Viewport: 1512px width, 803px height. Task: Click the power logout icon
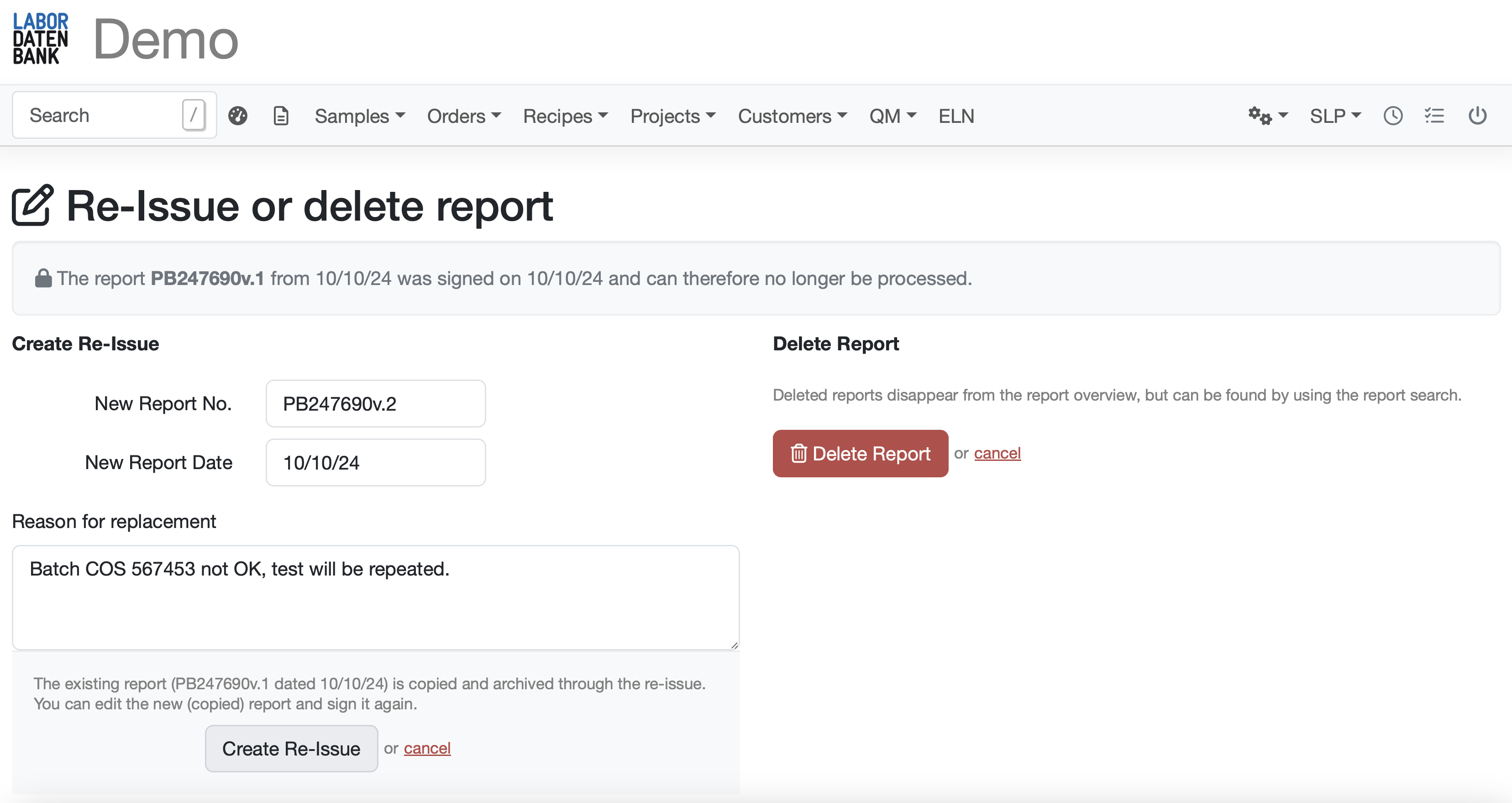pyautogui.click(x=1477, y=116)
